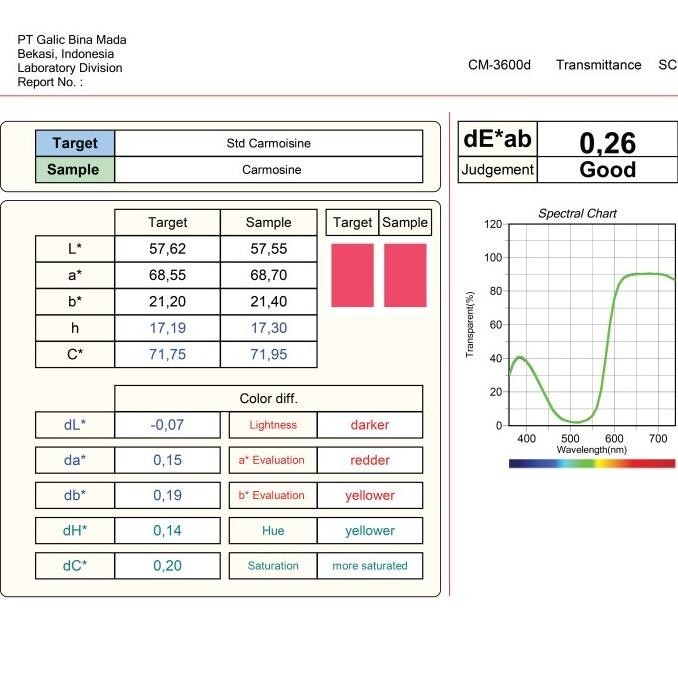Select the dE*ab value 0,26

point(607,142)
